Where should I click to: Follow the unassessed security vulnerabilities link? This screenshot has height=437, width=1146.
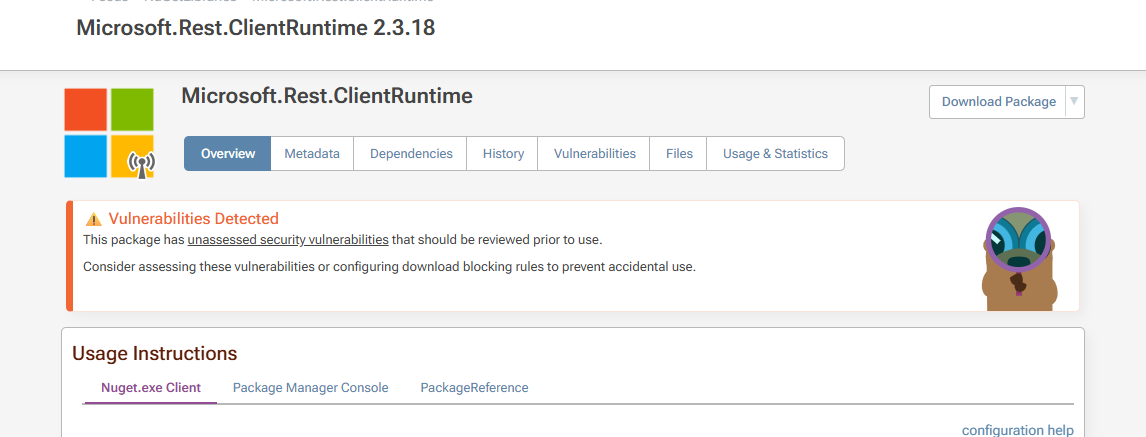[x=288, y=240]
